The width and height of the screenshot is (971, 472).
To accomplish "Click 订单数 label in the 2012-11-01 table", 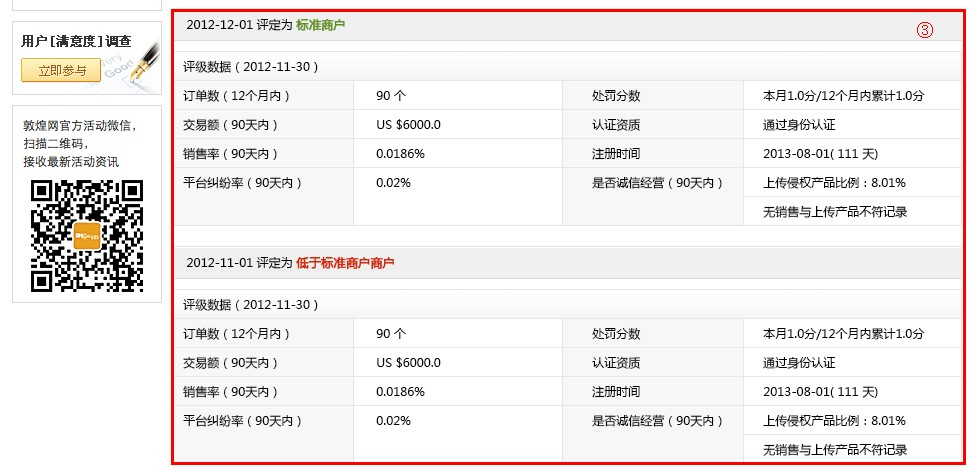I will click(x=237, y=334).
